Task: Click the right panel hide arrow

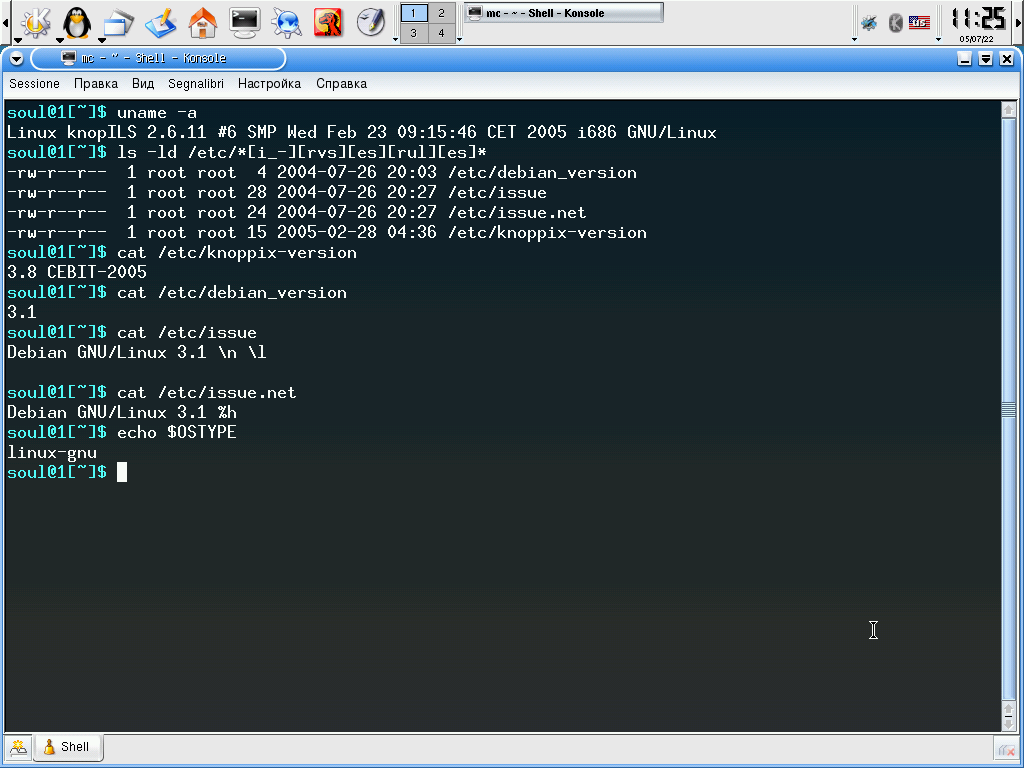Action: point(1018,23)
